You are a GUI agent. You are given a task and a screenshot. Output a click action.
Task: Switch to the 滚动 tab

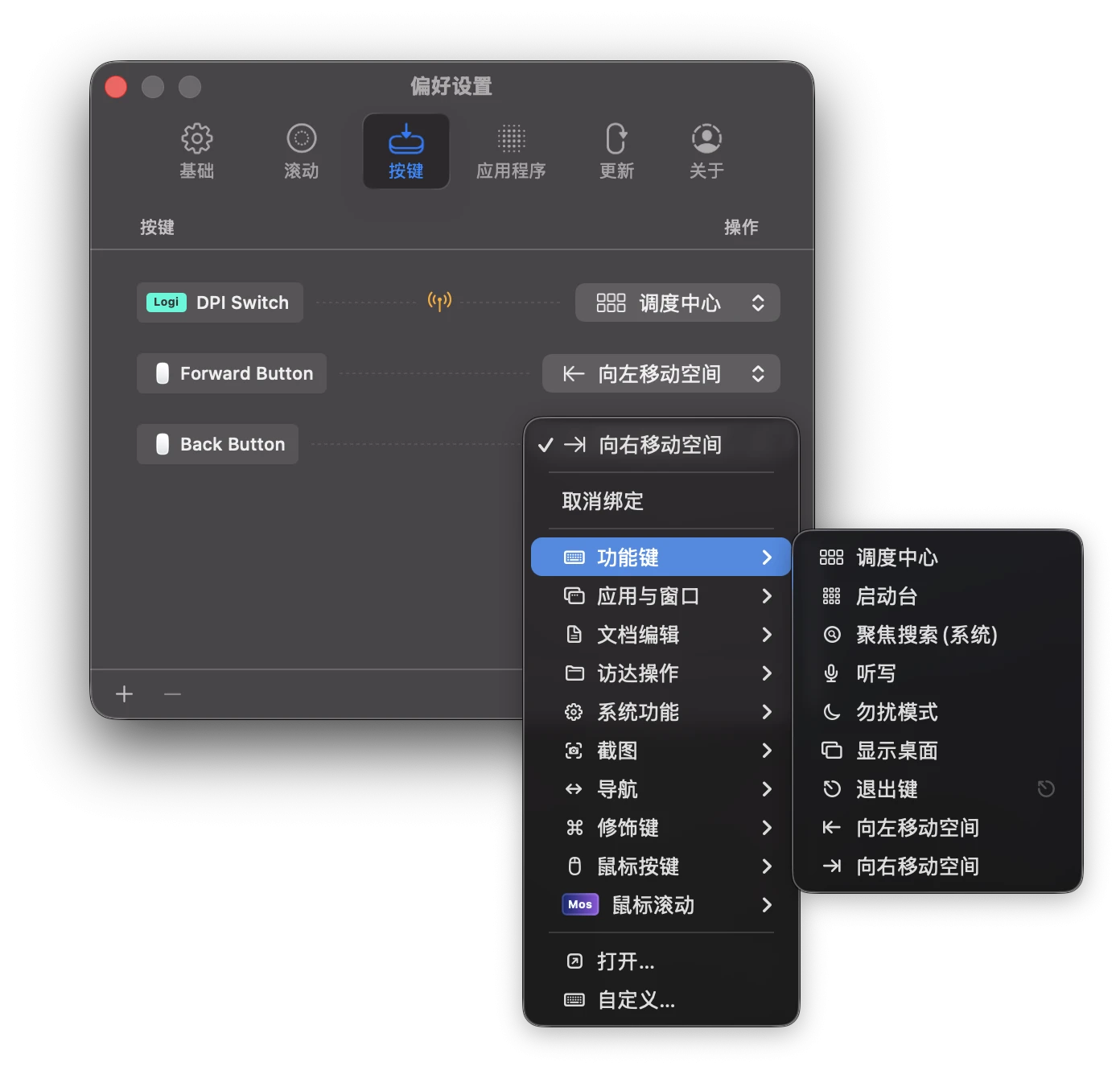pos(302,151)
